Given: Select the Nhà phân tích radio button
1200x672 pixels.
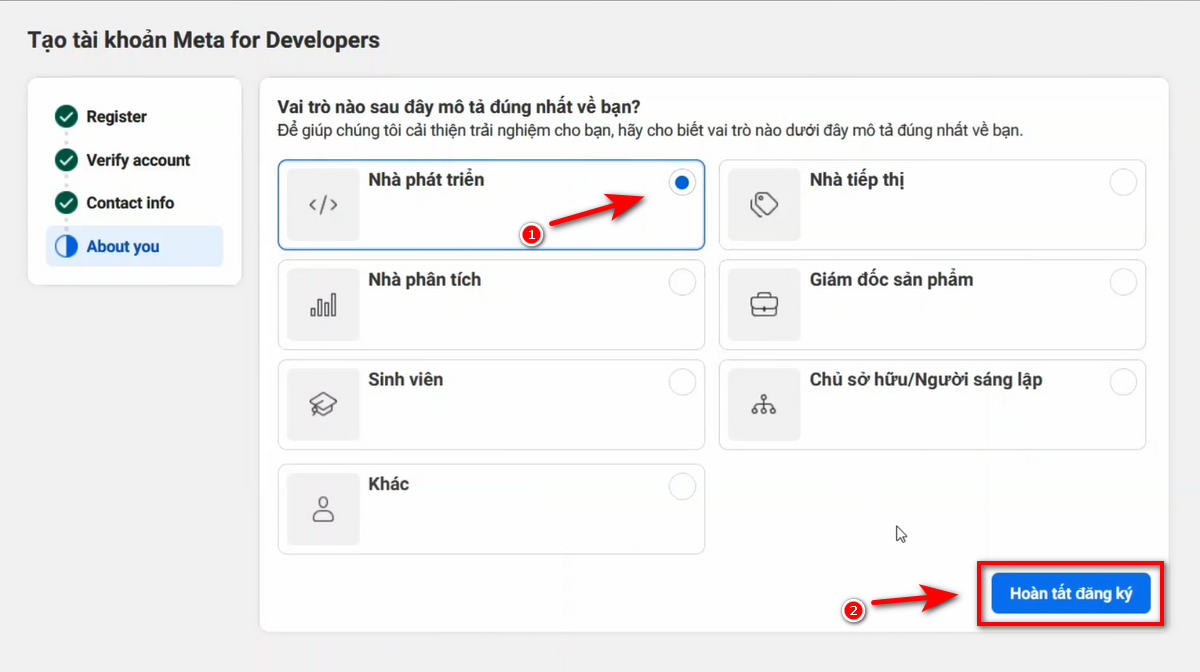Looking at the screenshot, I should (x=682, y=283).
